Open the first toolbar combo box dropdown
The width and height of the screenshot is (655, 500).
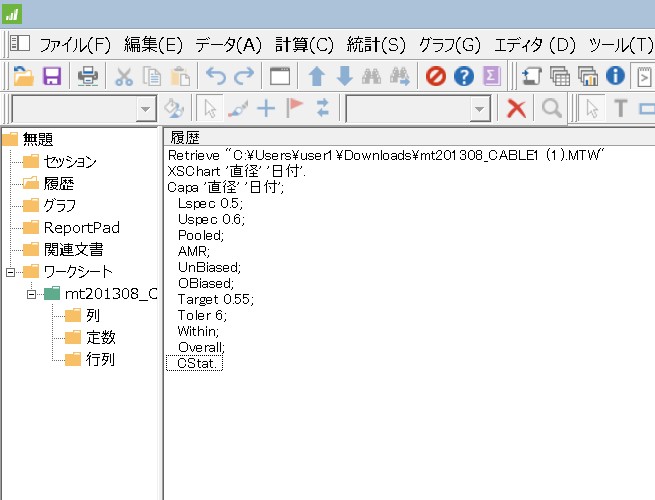coord(145,109)
